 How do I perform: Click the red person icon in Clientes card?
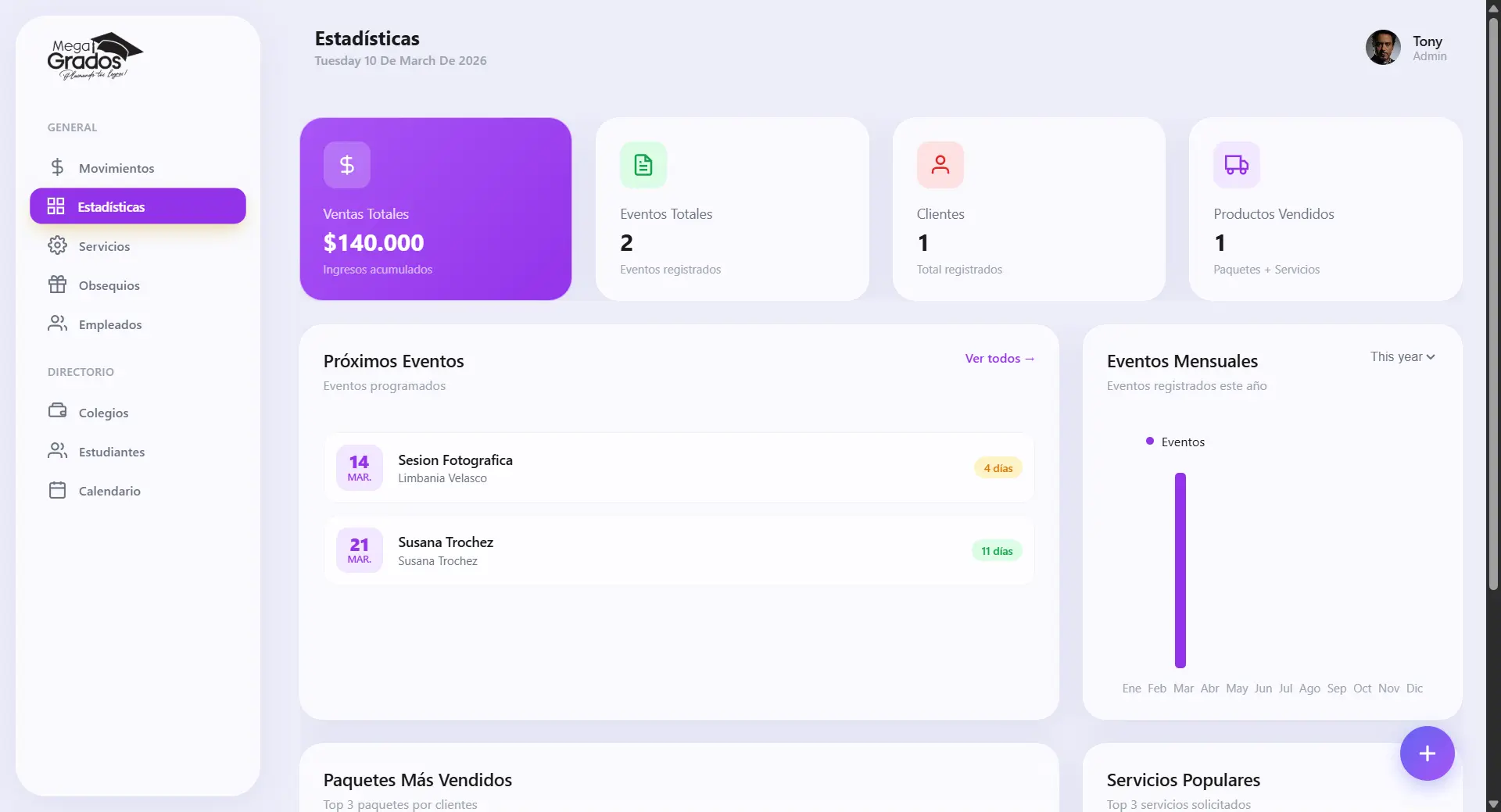(x=940, y=165)
